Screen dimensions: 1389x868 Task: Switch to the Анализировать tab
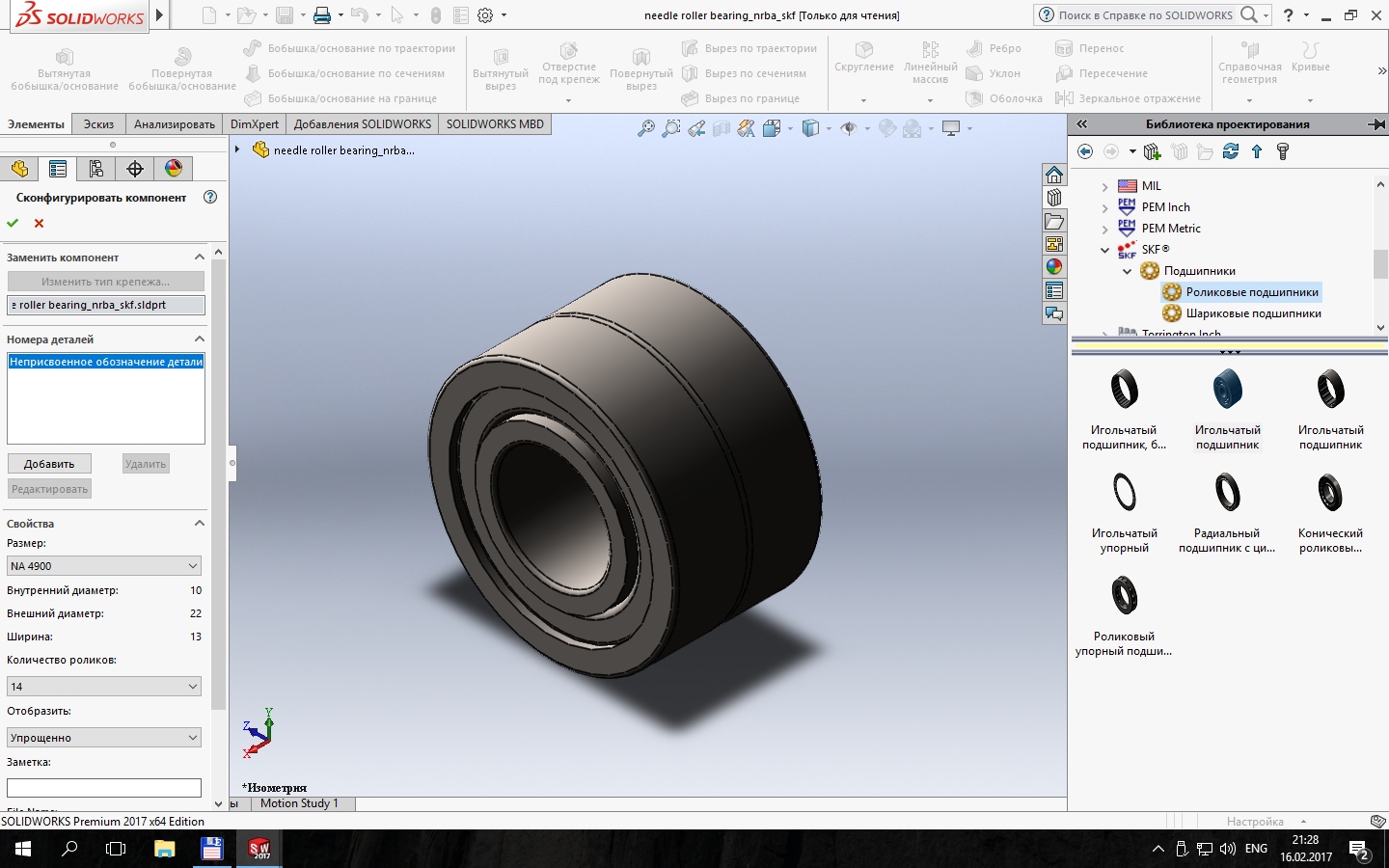pyautogui.click(x=175, y=124)
